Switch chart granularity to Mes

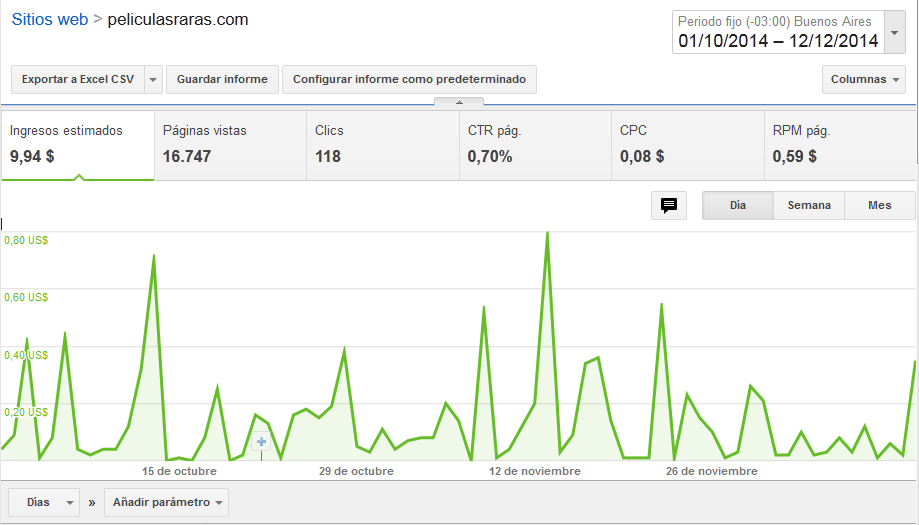pyautogui.click(x=879, y=206)
